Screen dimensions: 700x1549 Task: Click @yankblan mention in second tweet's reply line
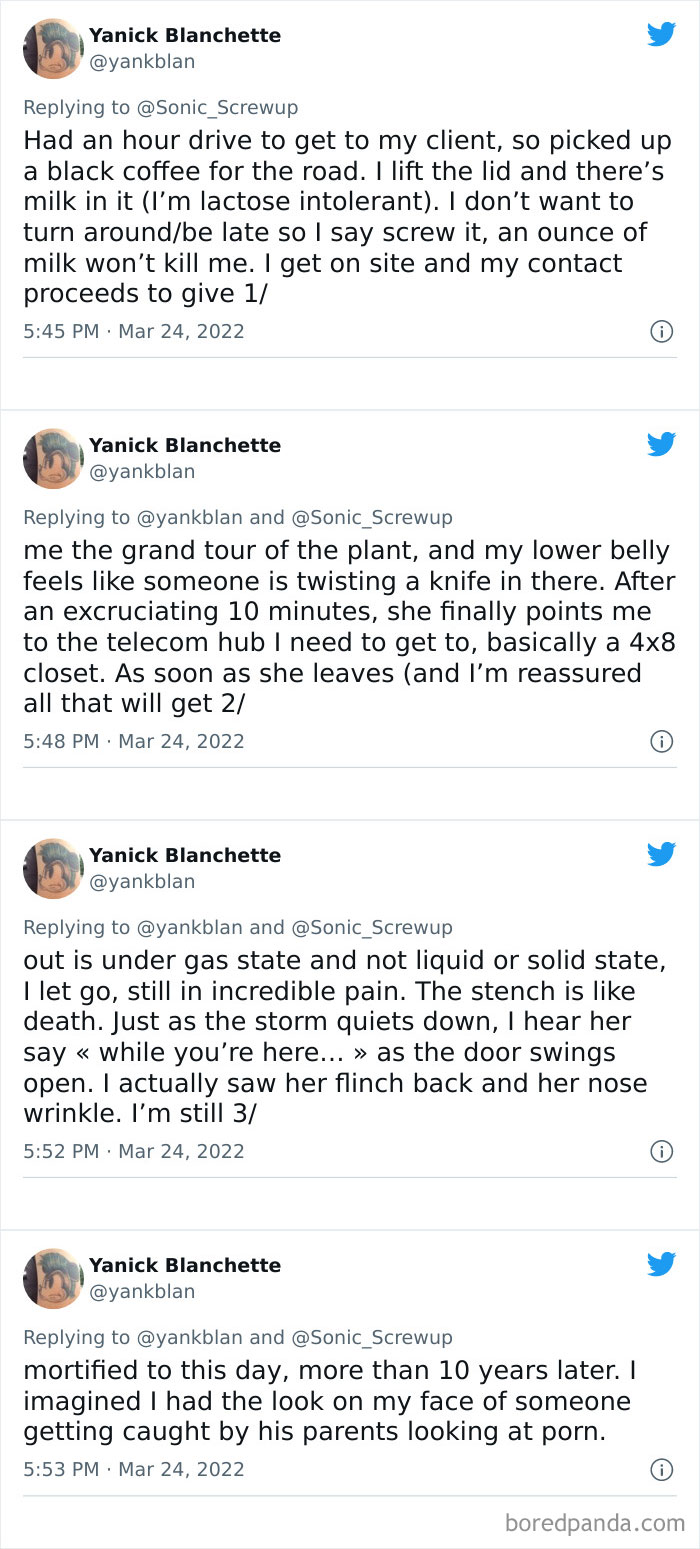coord(189,517)
